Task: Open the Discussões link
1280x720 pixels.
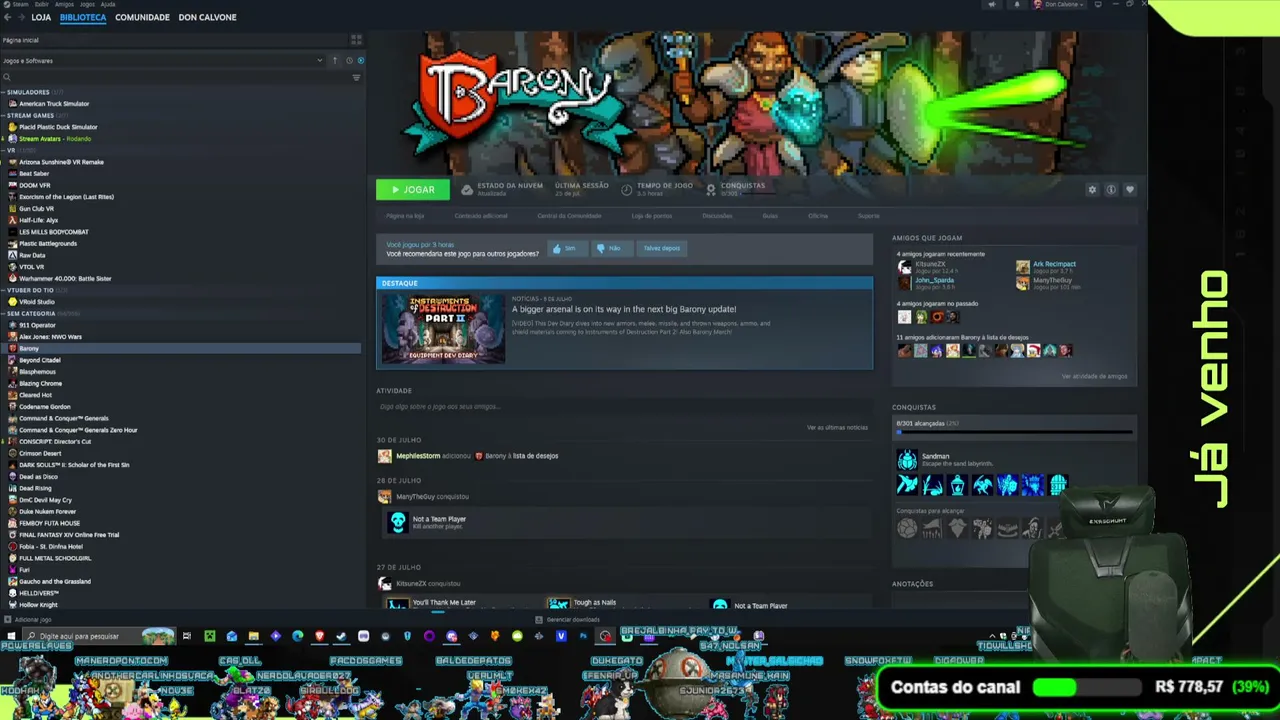Action: point(717,216)
